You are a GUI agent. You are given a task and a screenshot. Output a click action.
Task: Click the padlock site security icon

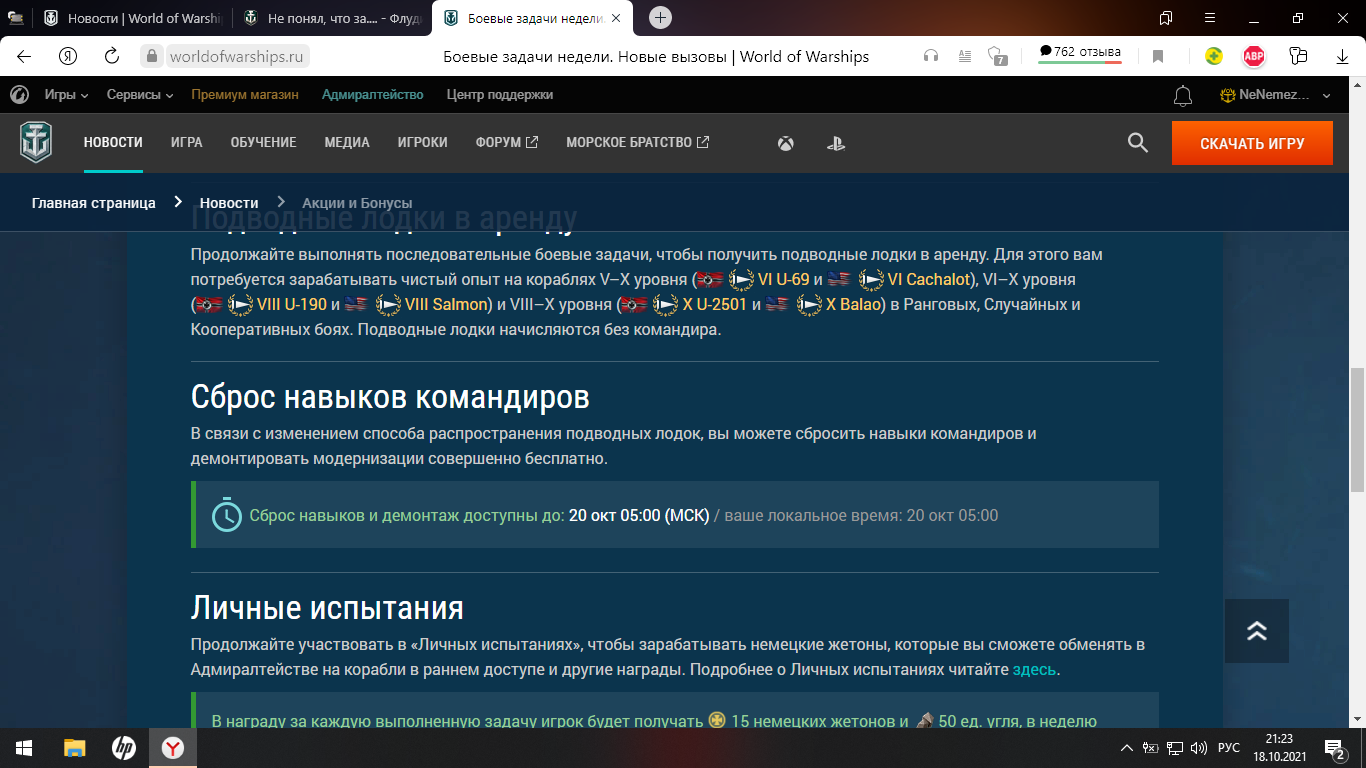(x=152, y=56)
